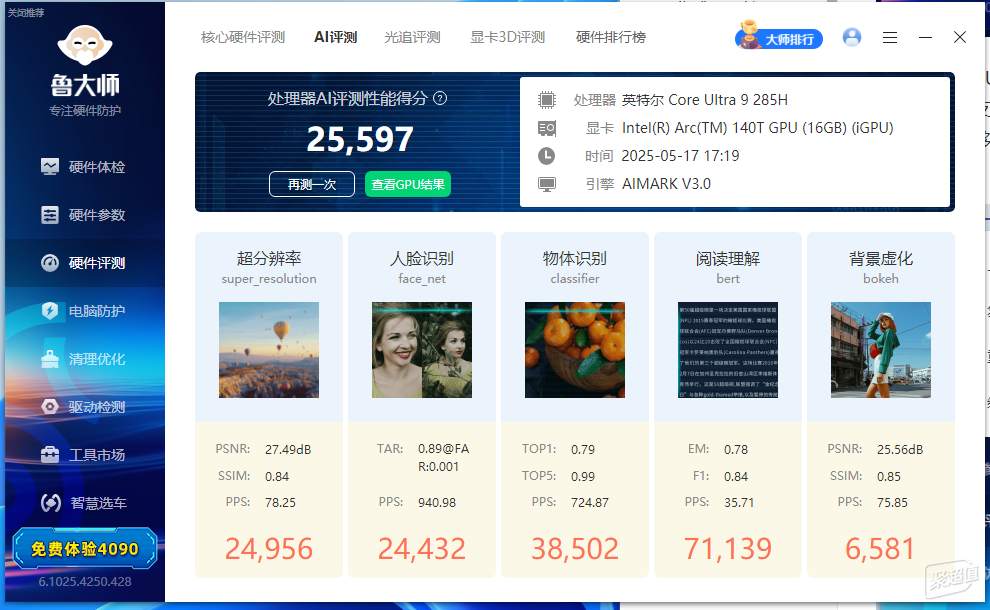The image size is (990, 610).
Task: Click the bert text passage thumbnail
Action: pos(728,350)
